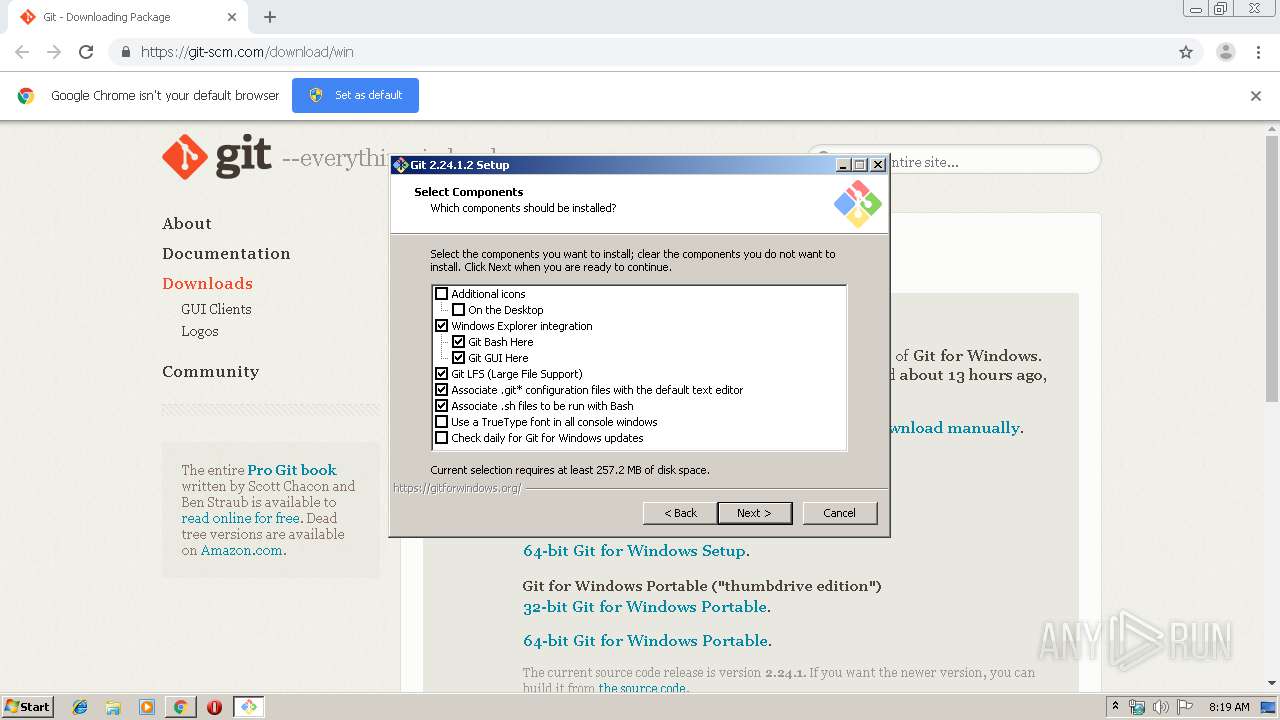Click the network tray icon
Image resolution: width=1280 pixels, height=720 pixels.
[1137, 707]
